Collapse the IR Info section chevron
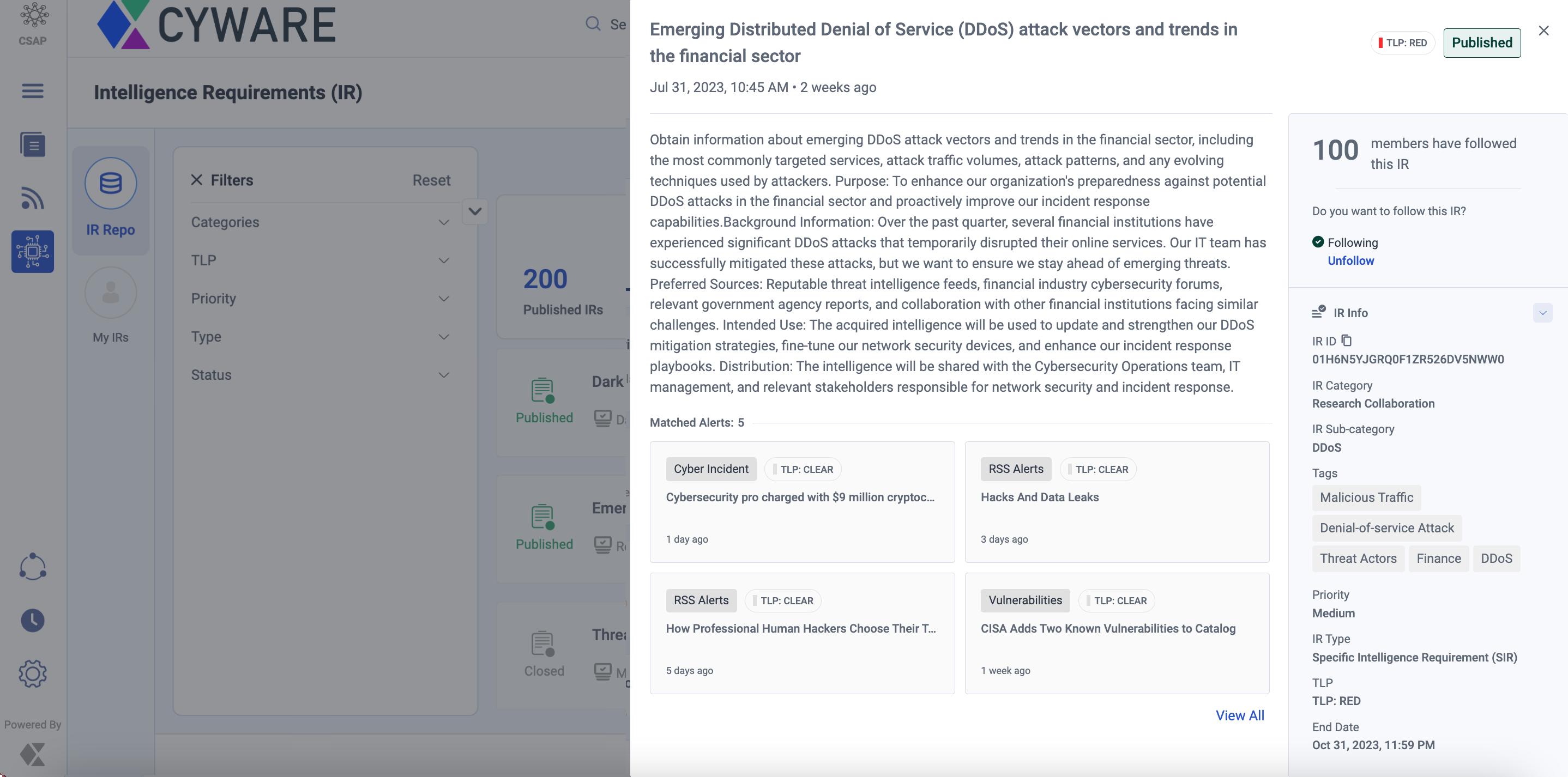 [1542, 313]
